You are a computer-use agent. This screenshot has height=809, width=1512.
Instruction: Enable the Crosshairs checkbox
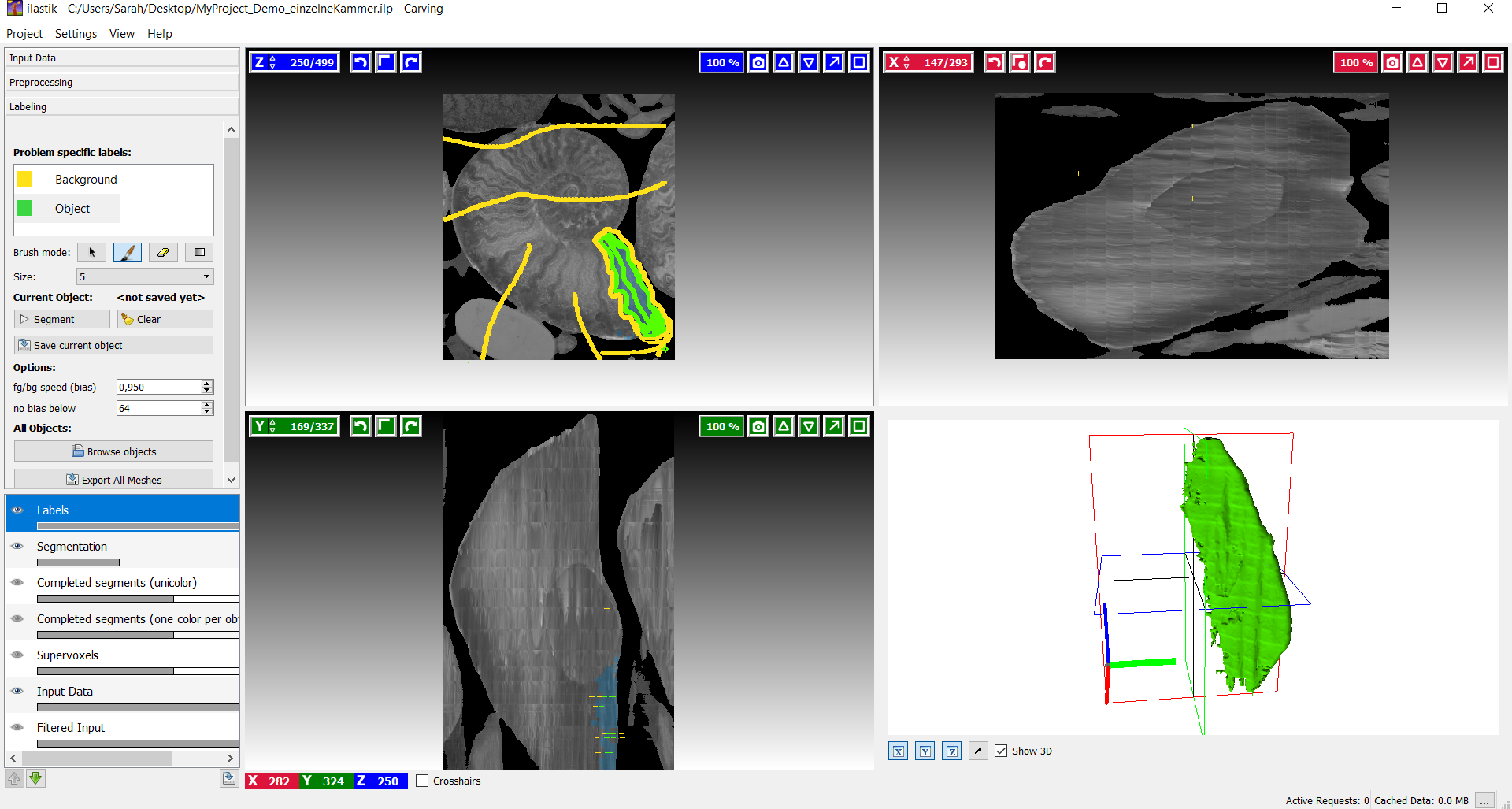click(x=422, y=781)
